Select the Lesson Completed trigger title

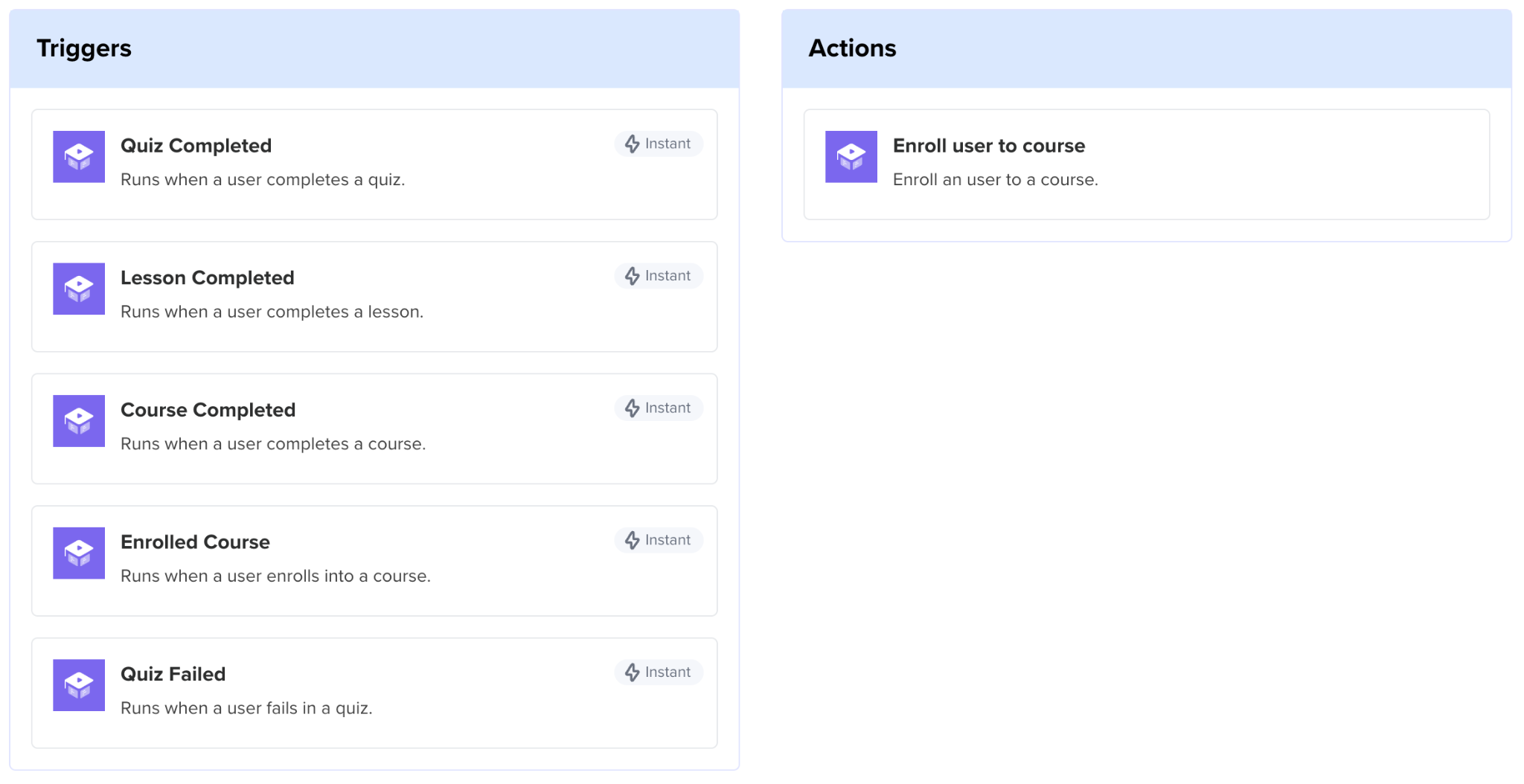[x=207, y=278]
